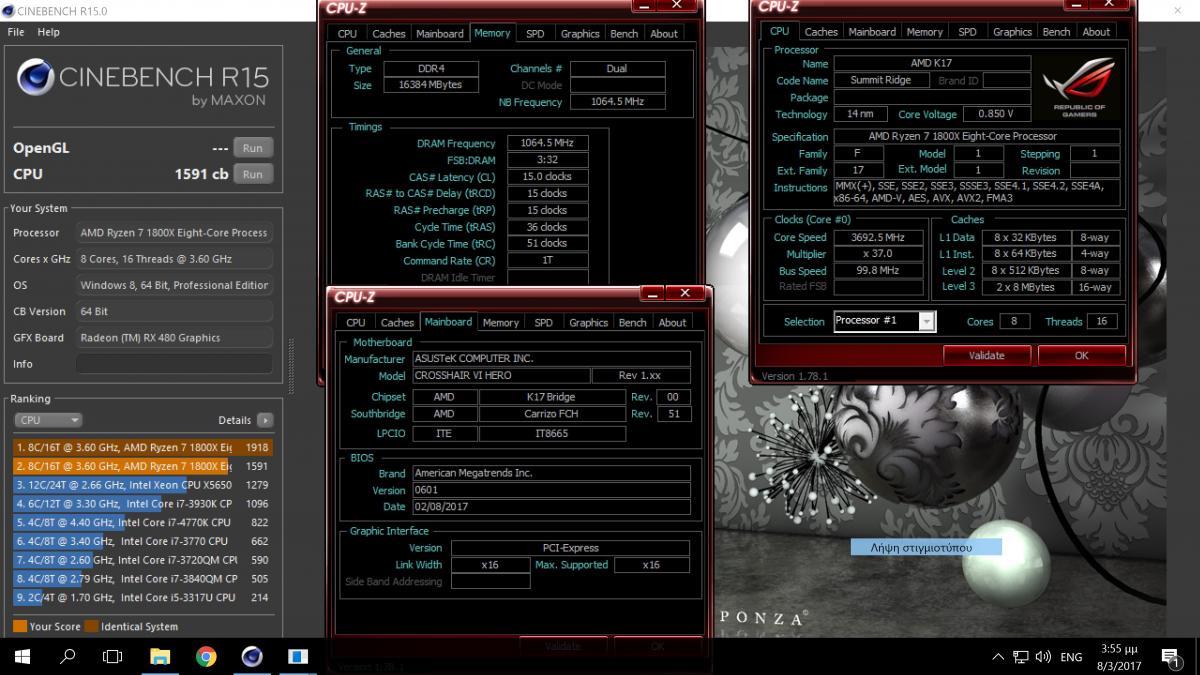
Task: Click the brown Identical System legend swatch
Action: coord(91,627)
